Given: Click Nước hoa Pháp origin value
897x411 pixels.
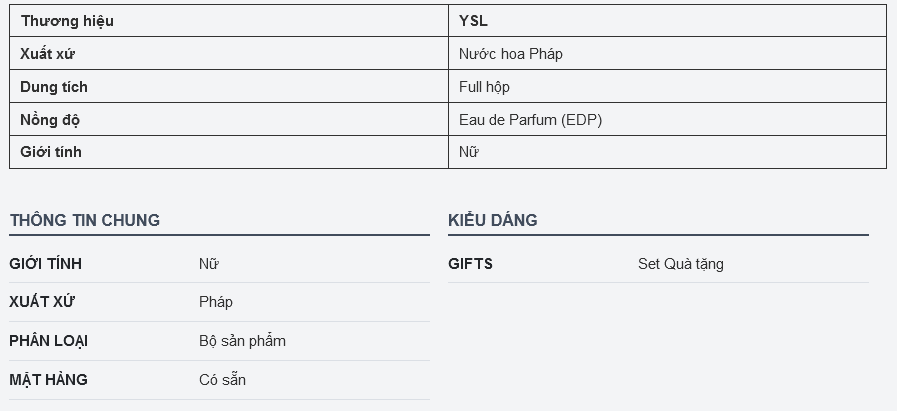Looking at the screenshot, I should click(510, 54).
